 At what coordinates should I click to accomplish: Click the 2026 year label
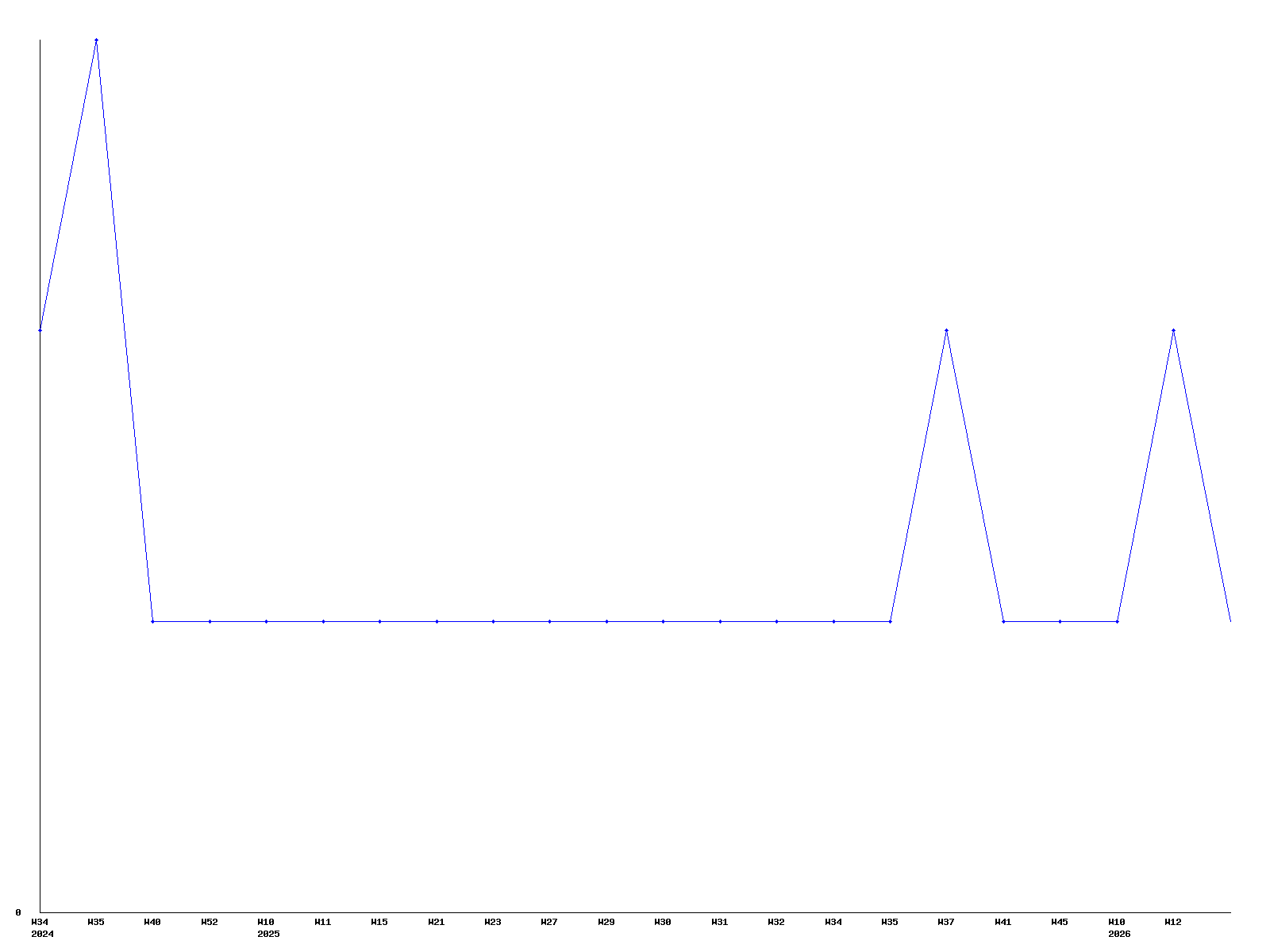[1119, 934]
